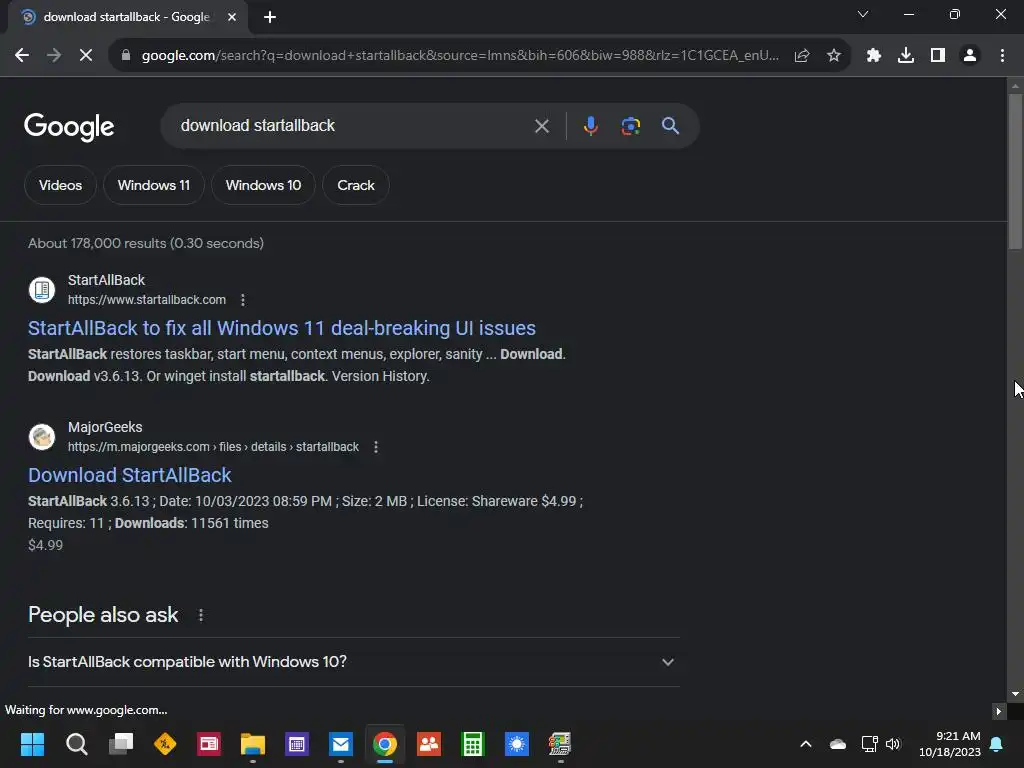Open the volume speaker tray icon

893,744
